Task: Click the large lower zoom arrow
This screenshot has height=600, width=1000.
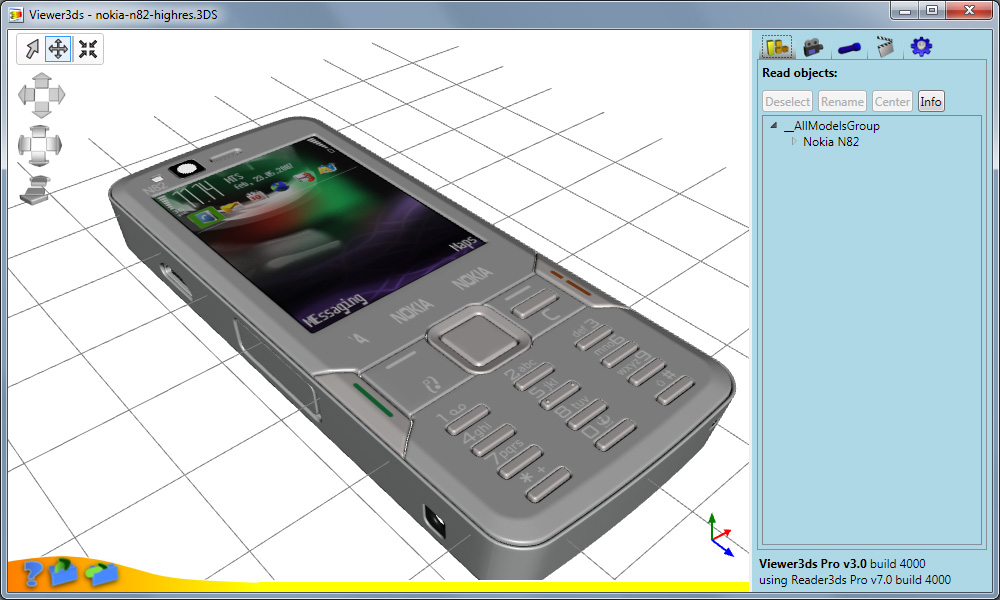Action: (x=34, y=196)
